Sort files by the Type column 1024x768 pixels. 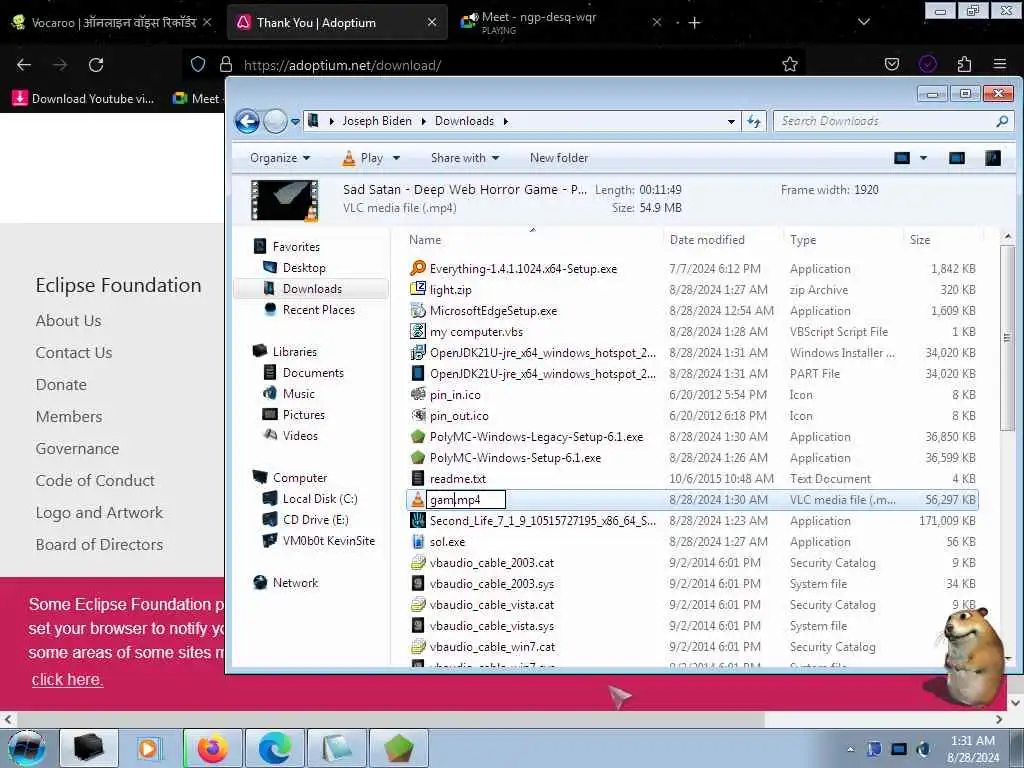(x=803, y=240)
